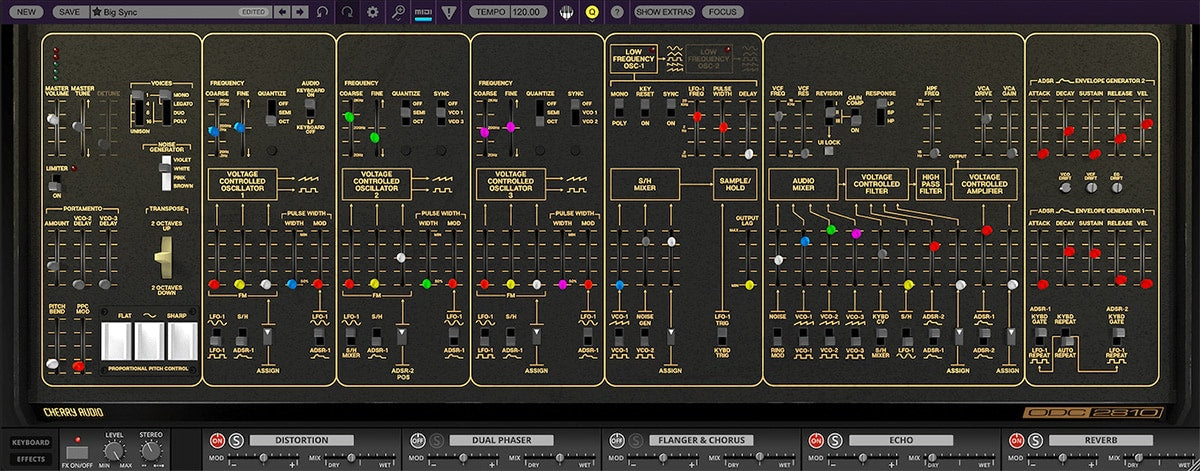Click the HIGH PASS FILTER label box
Screen dimensions: 1200x471
coord(930,185)
